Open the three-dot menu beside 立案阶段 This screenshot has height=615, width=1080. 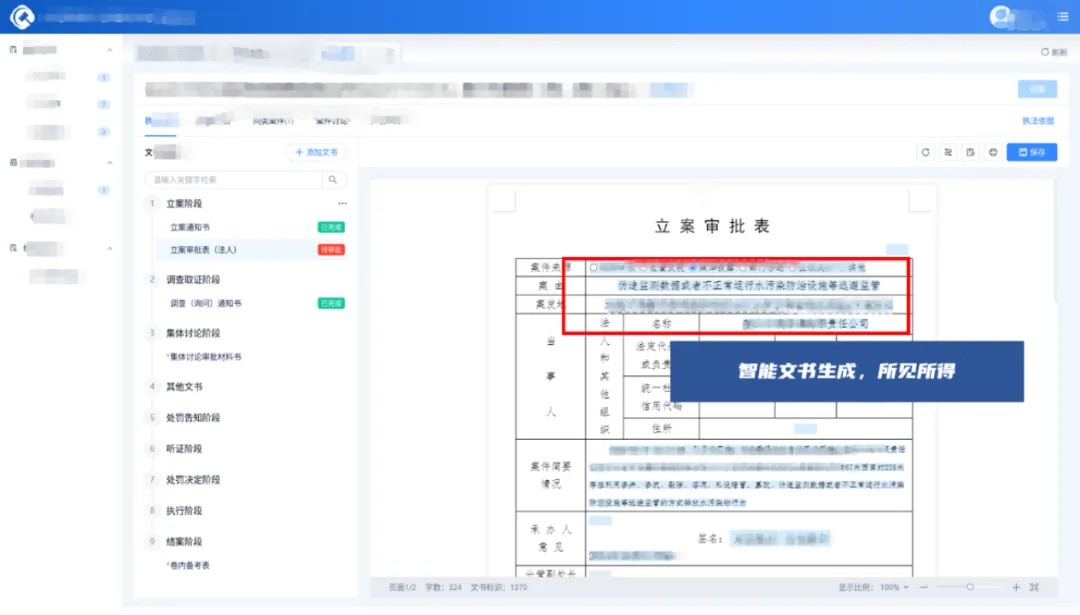(x=342, y=204)
